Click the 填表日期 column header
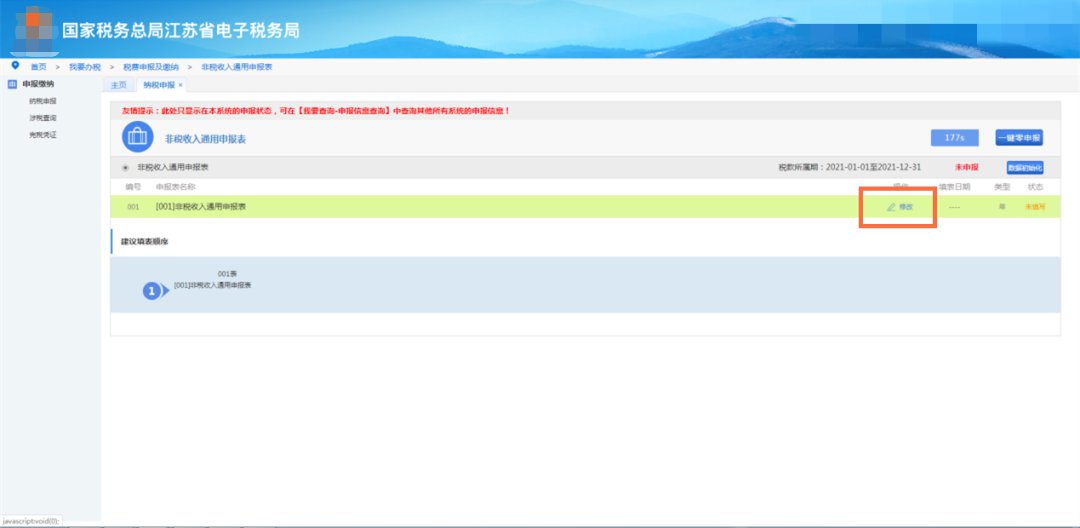The height and width of the screenshot is (528, 1080). tap(954, 187)
